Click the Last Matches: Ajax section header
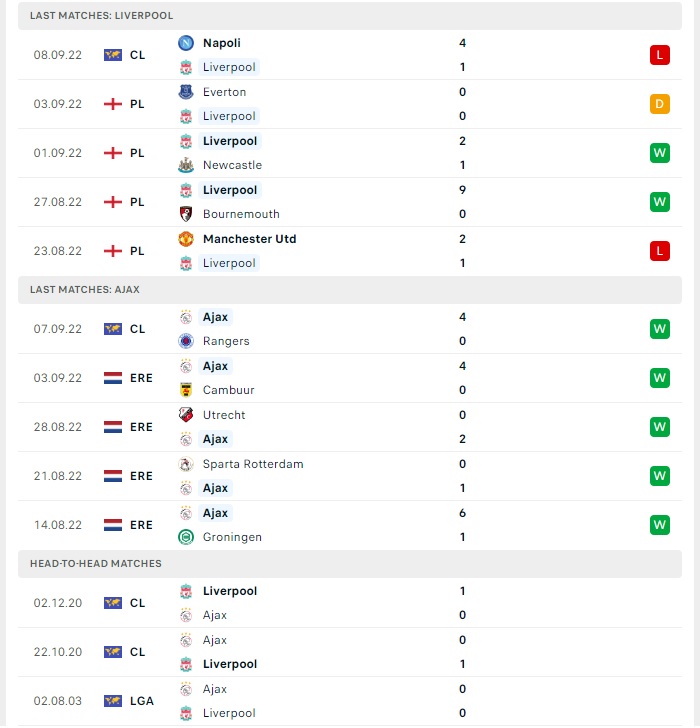 point(350,290)
